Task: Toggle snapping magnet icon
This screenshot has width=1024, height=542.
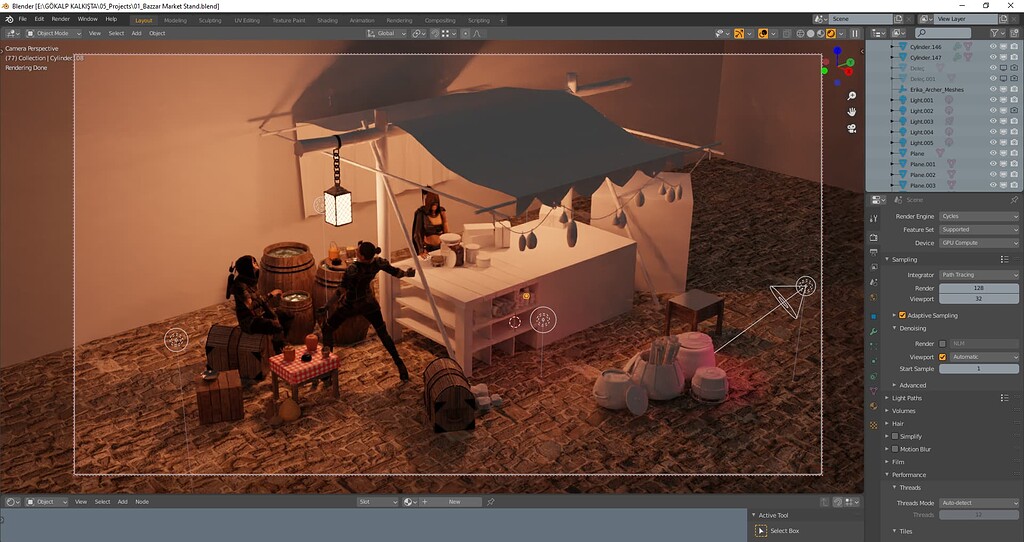Action: tap(434, 33)
